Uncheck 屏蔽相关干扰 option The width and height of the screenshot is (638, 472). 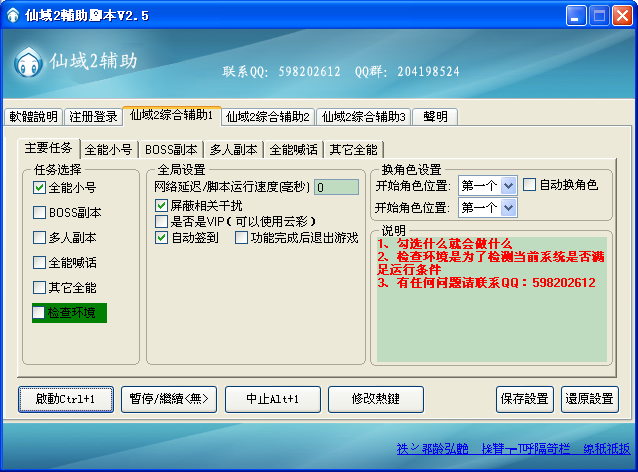[162, 205]
